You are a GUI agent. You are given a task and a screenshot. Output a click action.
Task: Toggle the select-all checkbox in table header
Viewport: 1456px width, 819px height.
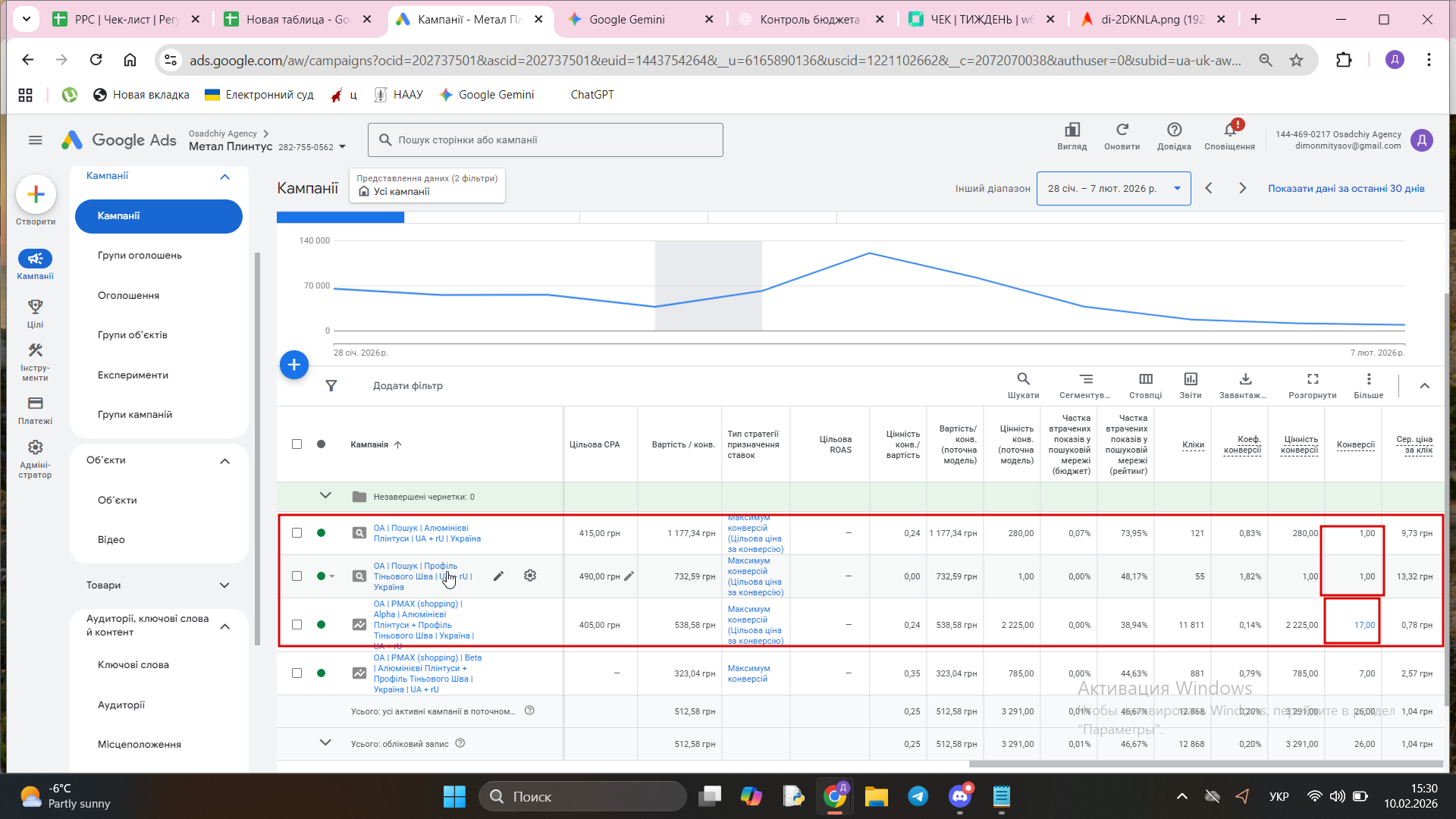[297, 444]
